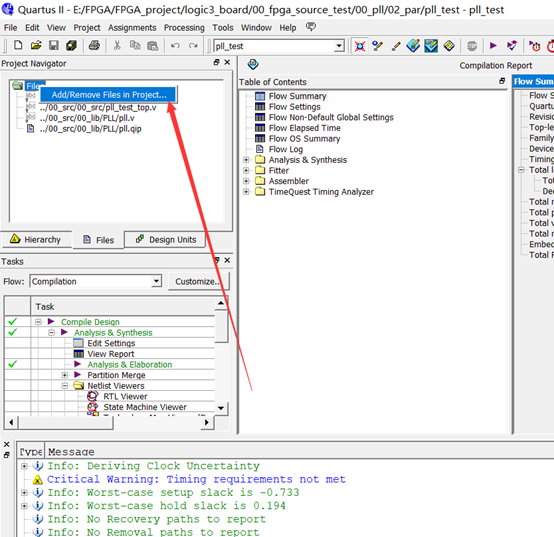Toggle the Project Navigator star icon
The height and width of the screenshot is (537, 554).
(x=360, y=46)
